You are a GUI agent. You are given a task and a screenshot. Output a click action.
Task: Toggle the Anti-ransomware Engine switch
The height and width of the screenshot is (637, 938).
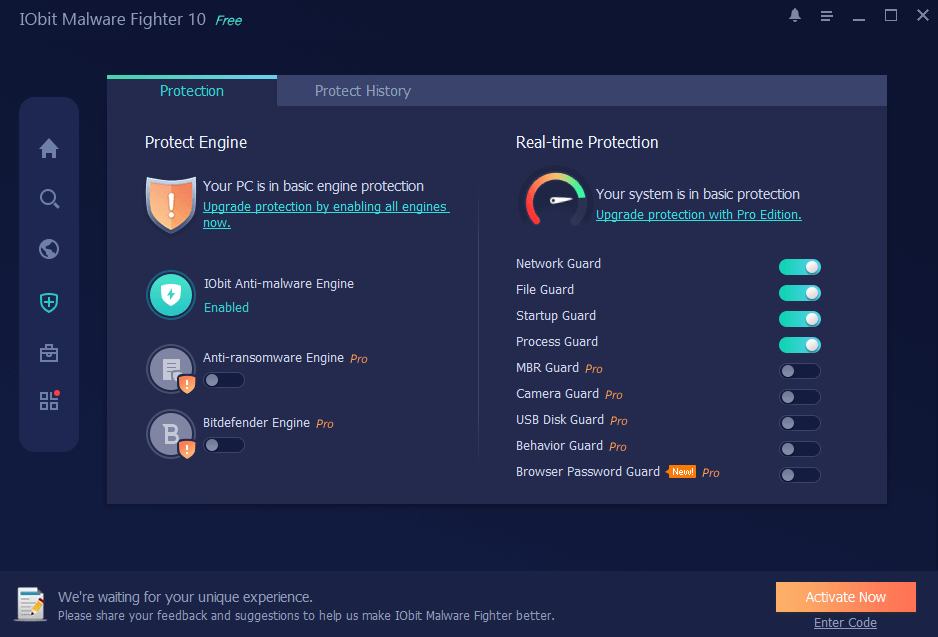(x=224, y=380)
